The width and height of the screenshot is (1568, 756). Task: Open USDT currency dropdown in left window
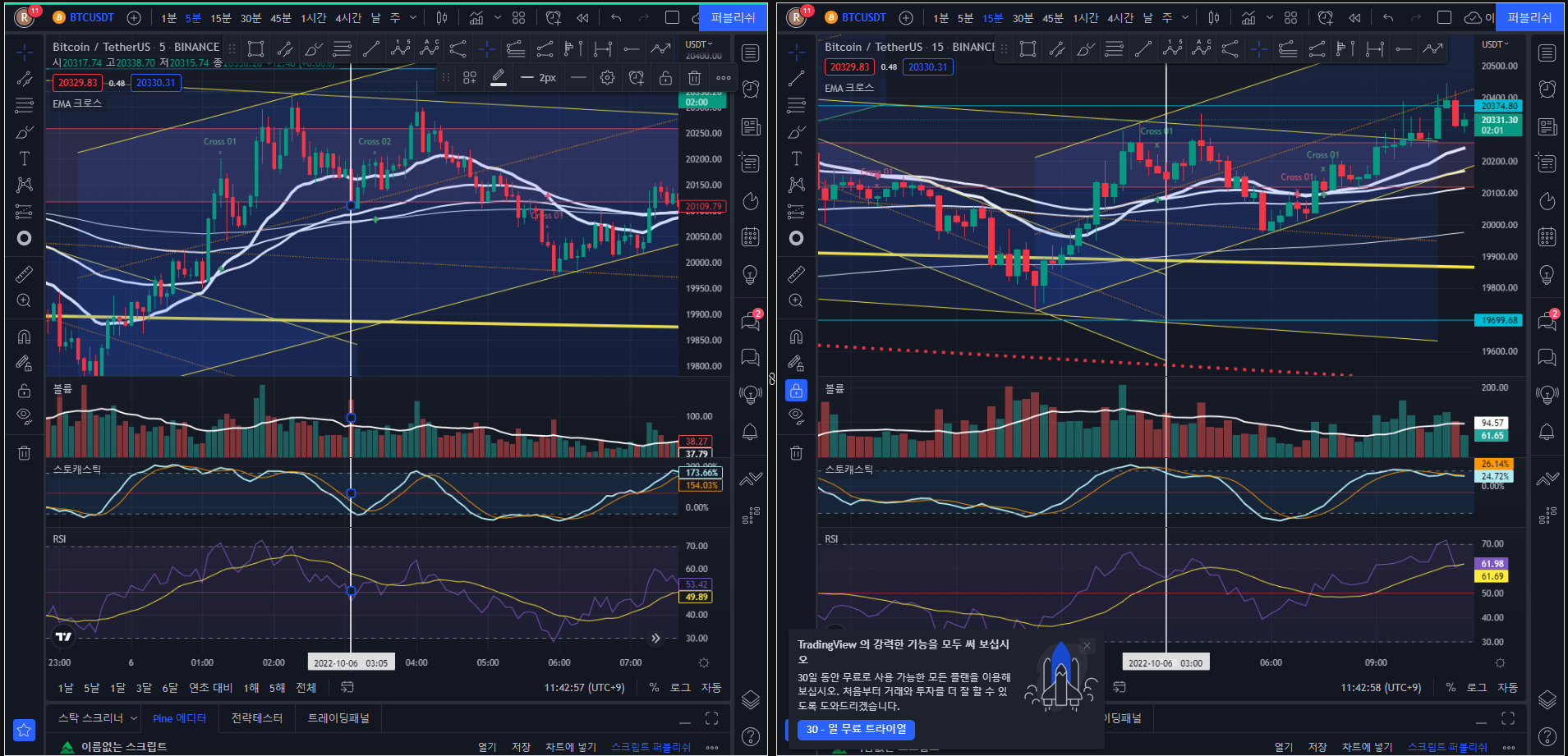click(x=699, y=44)
